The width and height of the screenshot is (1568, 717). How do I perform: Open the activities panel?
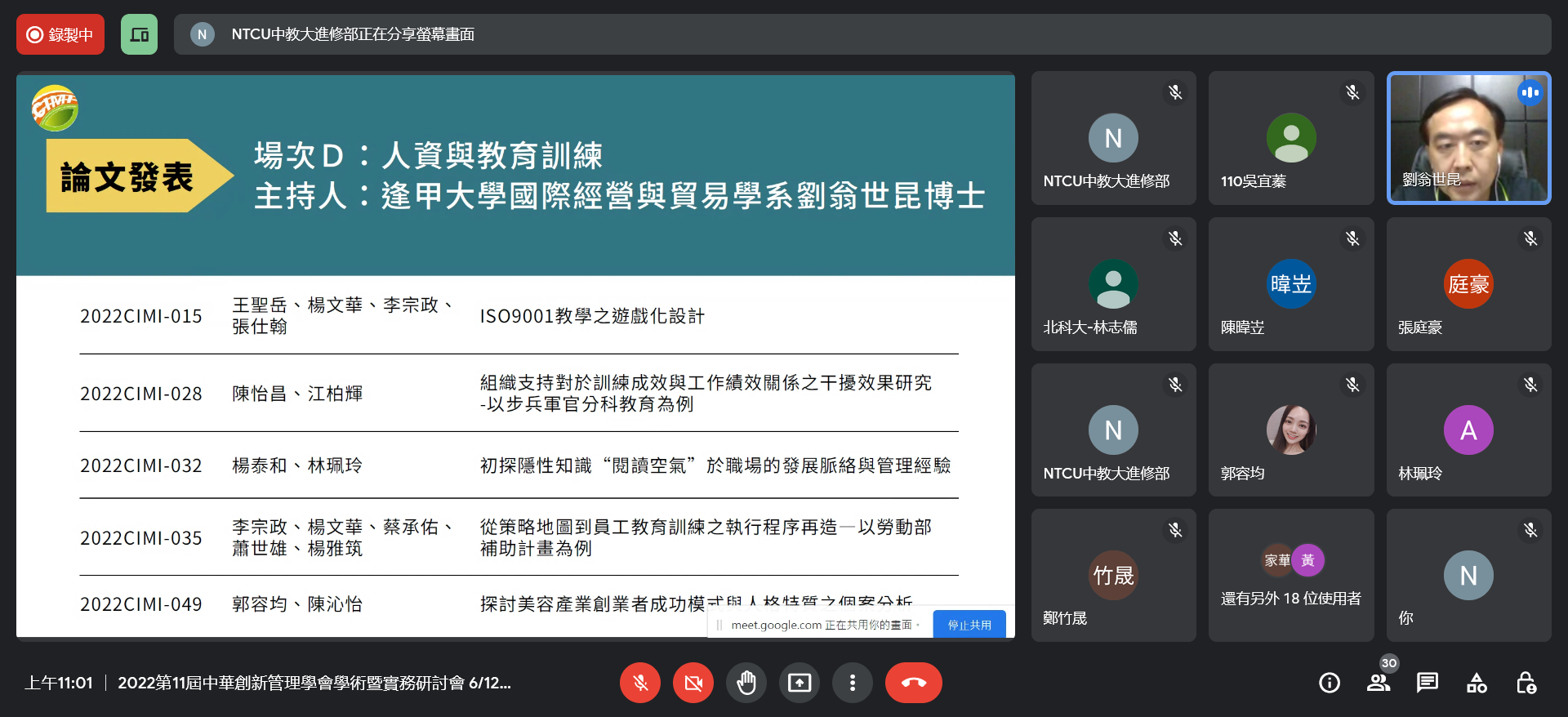(x=1477, y=683)
